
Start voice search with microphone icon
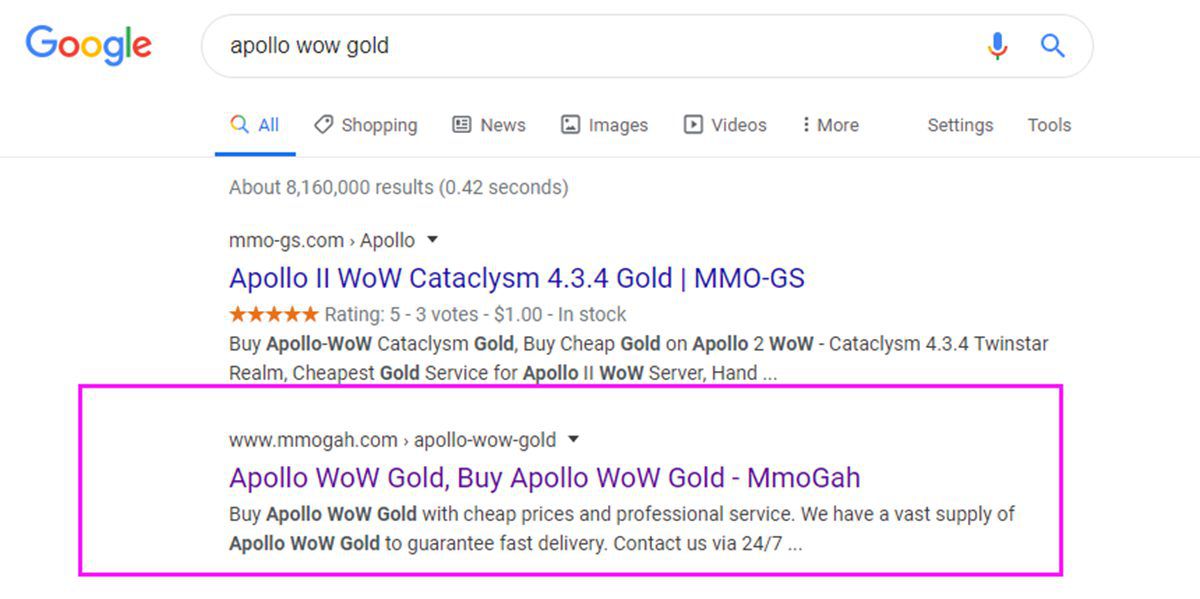(997, 46)
